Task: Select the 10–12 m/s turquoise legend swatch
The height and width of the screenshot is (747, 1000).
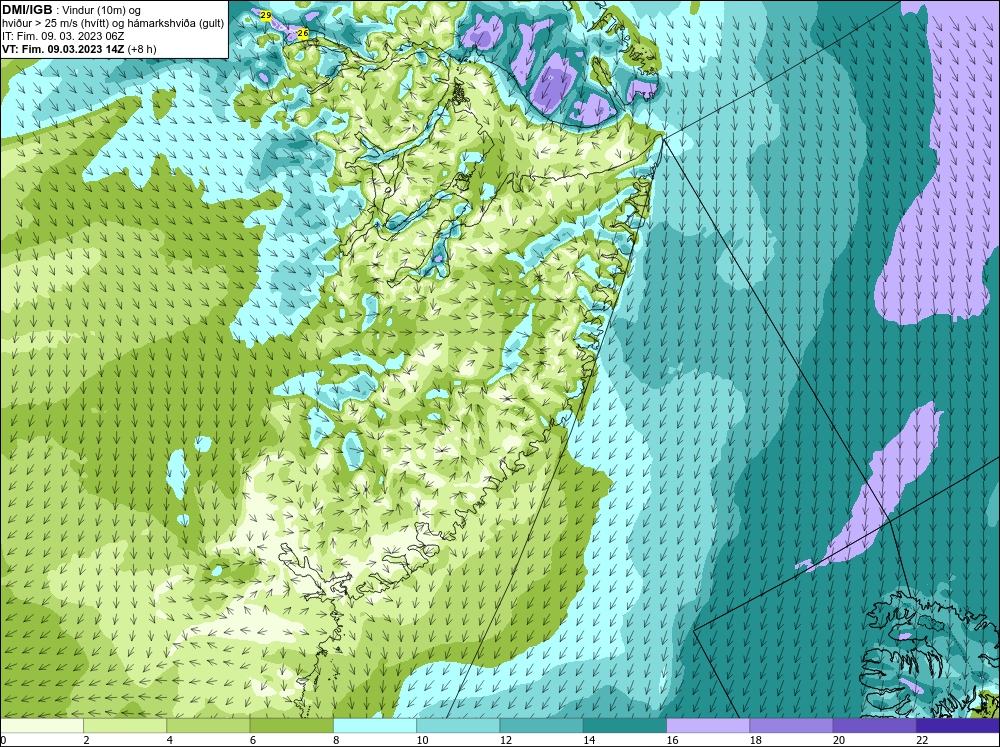Action: 458,726
